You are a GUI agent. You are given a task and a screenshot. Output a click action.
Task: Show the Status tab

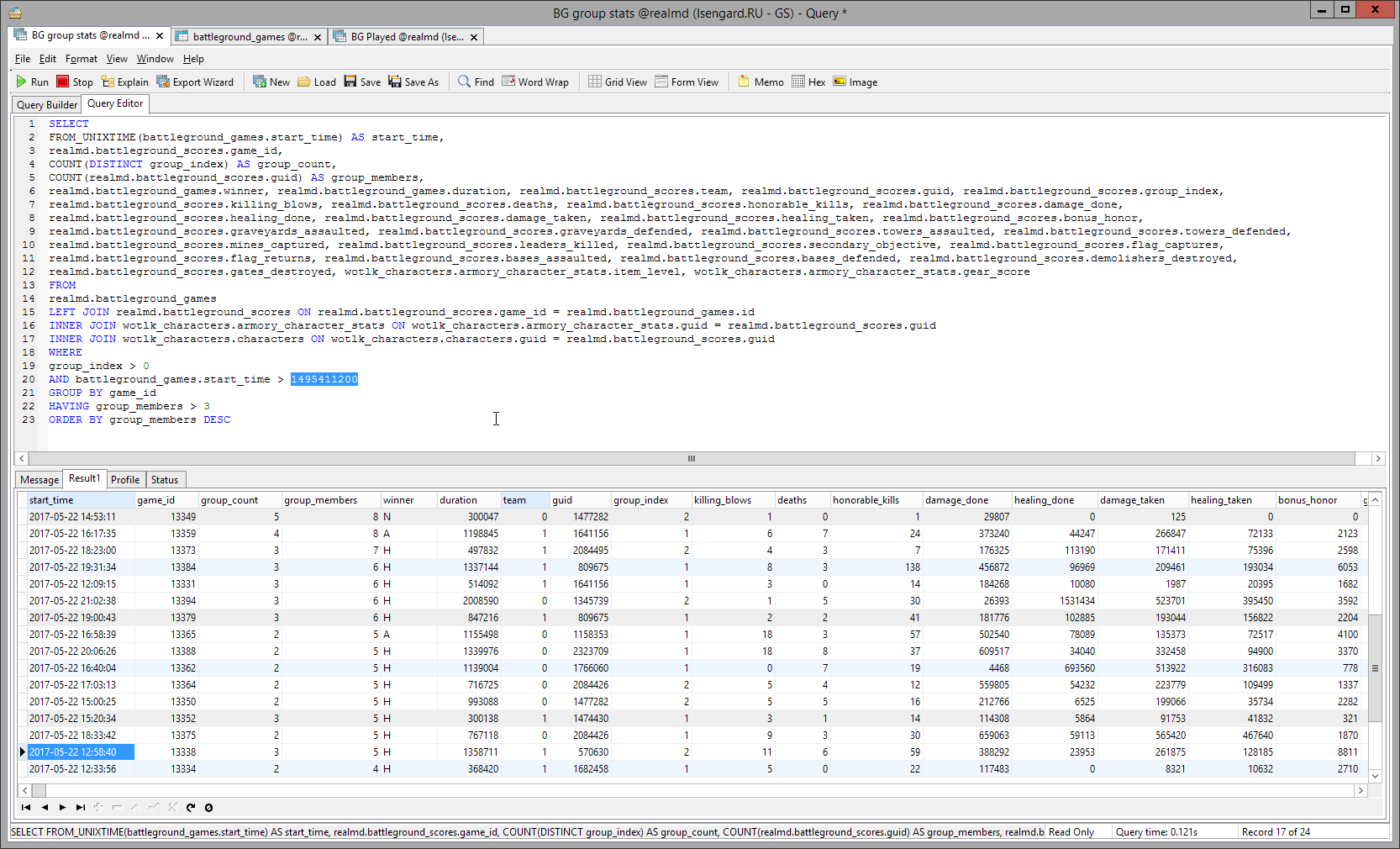(165, 479)
